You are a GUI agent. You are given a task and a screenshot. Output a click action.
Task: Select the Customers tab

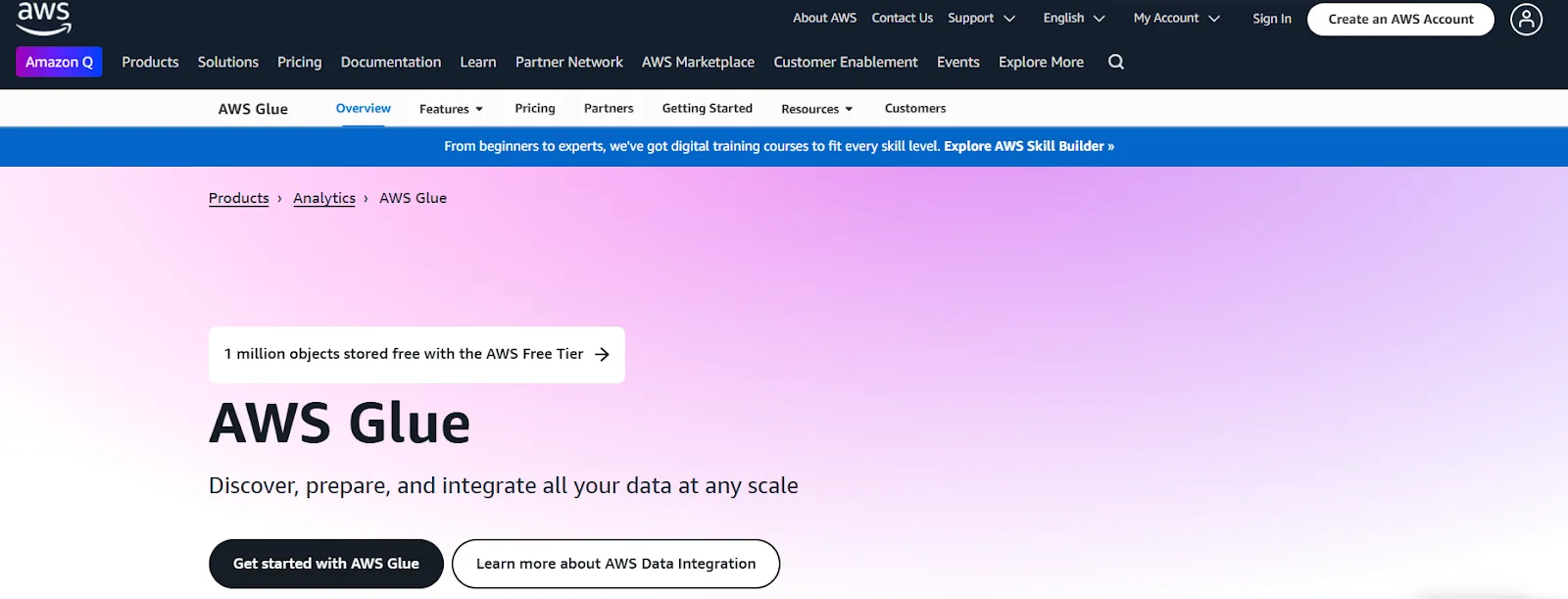915,109
